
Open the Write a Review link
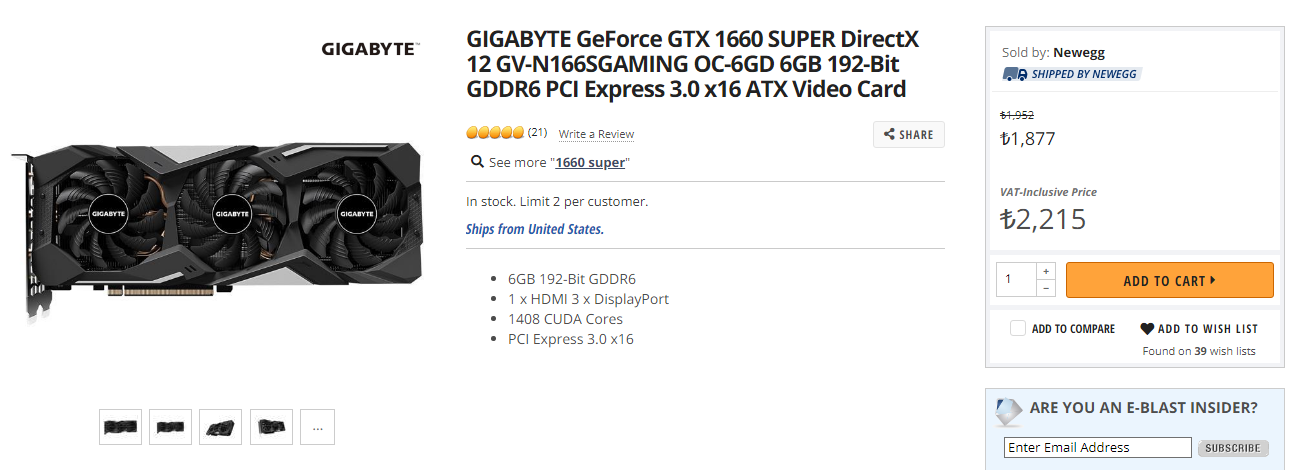[x=596, y=134]
